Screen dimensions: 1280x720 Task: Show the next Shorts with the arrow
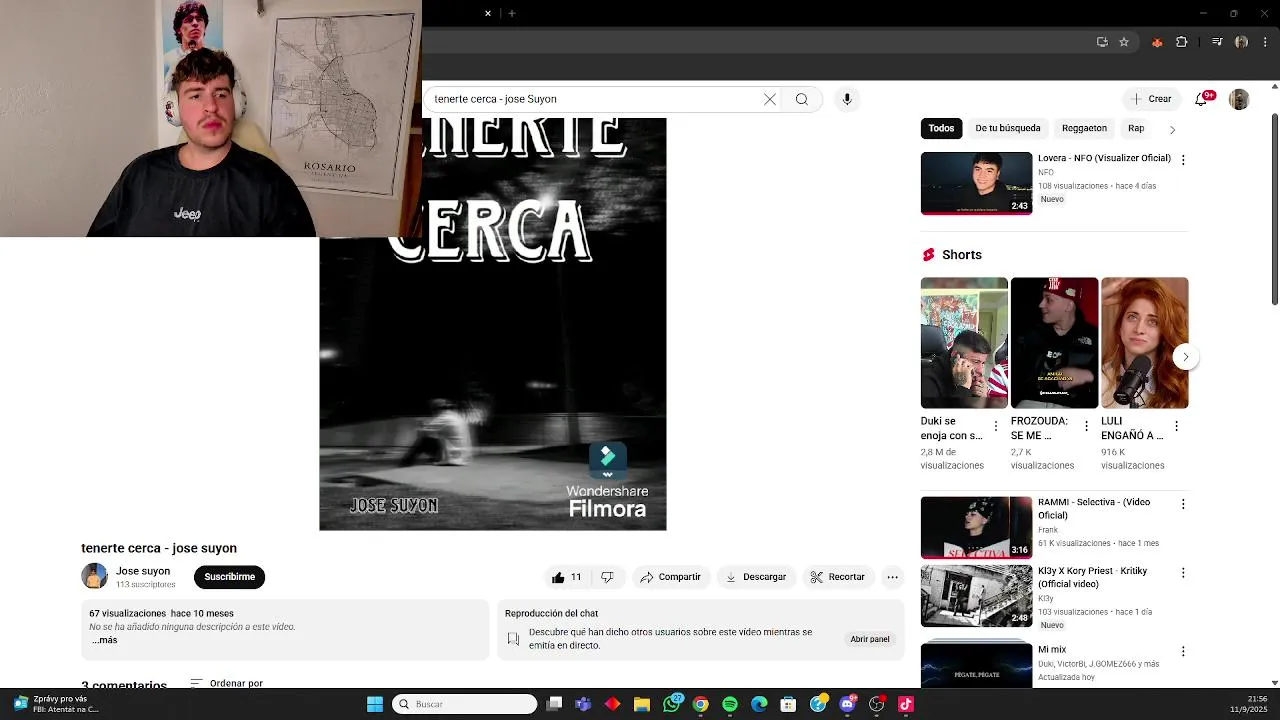click(1185, 357)
